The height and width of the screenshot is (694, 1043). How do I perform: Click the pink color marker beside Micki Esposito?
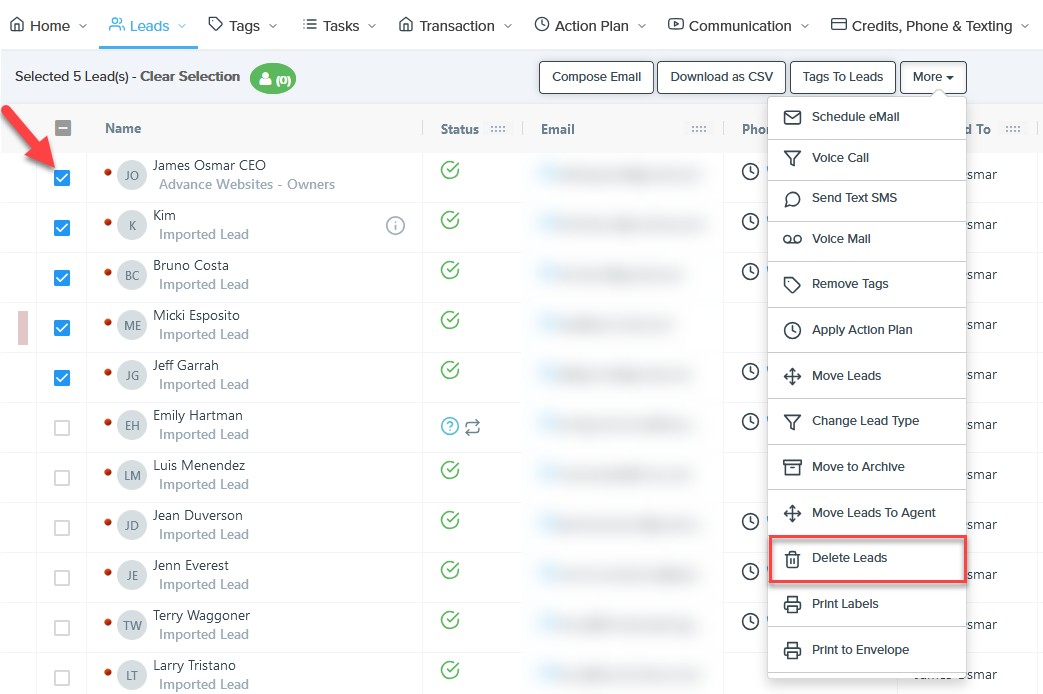point(23,327)
